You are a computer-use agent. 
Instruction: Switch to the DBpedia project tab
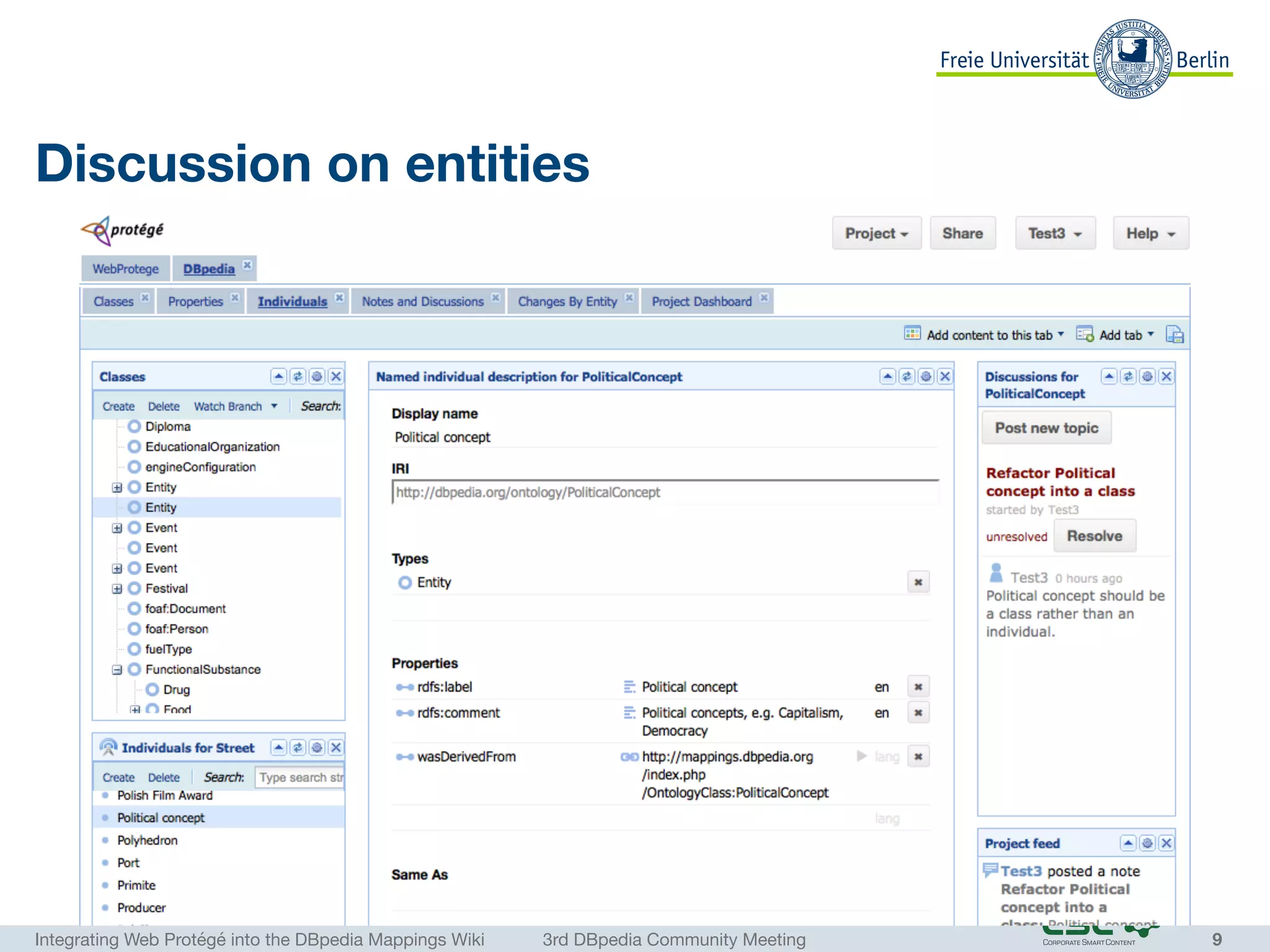tap(209, 269)
